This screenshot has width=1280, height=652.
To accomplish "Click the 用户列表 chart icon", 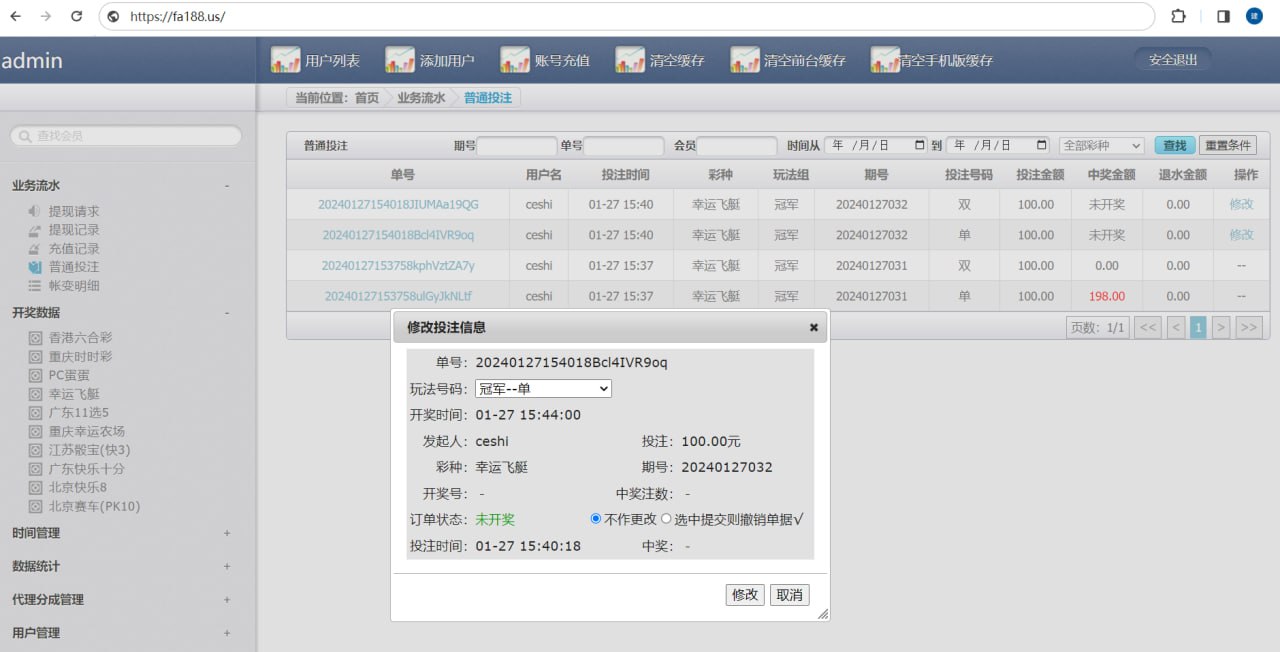I will pos(285,60).
